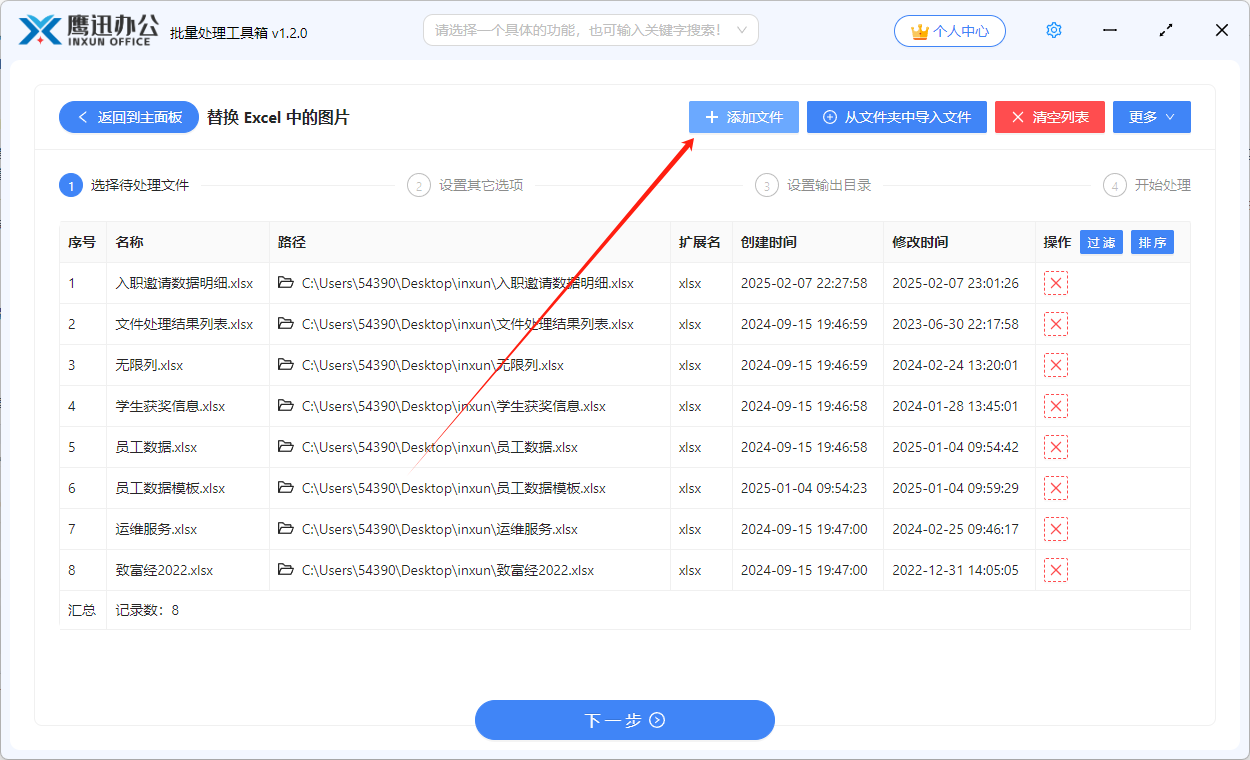Click the X icon next to 学生获奖信息.xlsx

point(1055,406)
